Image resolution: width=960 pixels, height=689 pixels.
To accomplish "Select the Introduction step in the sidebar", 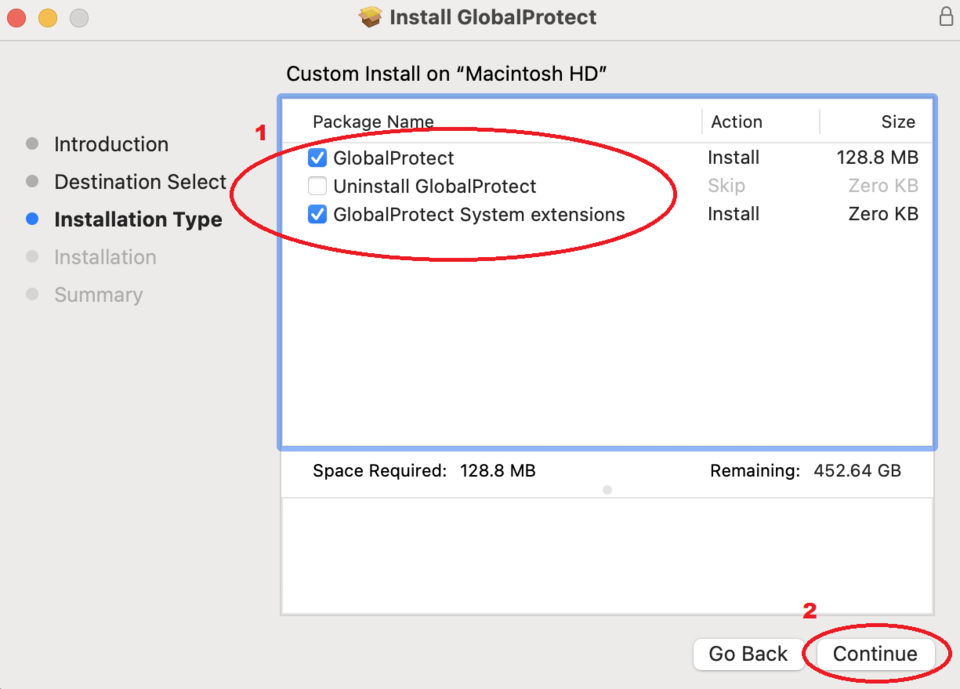I will point(111,144).
